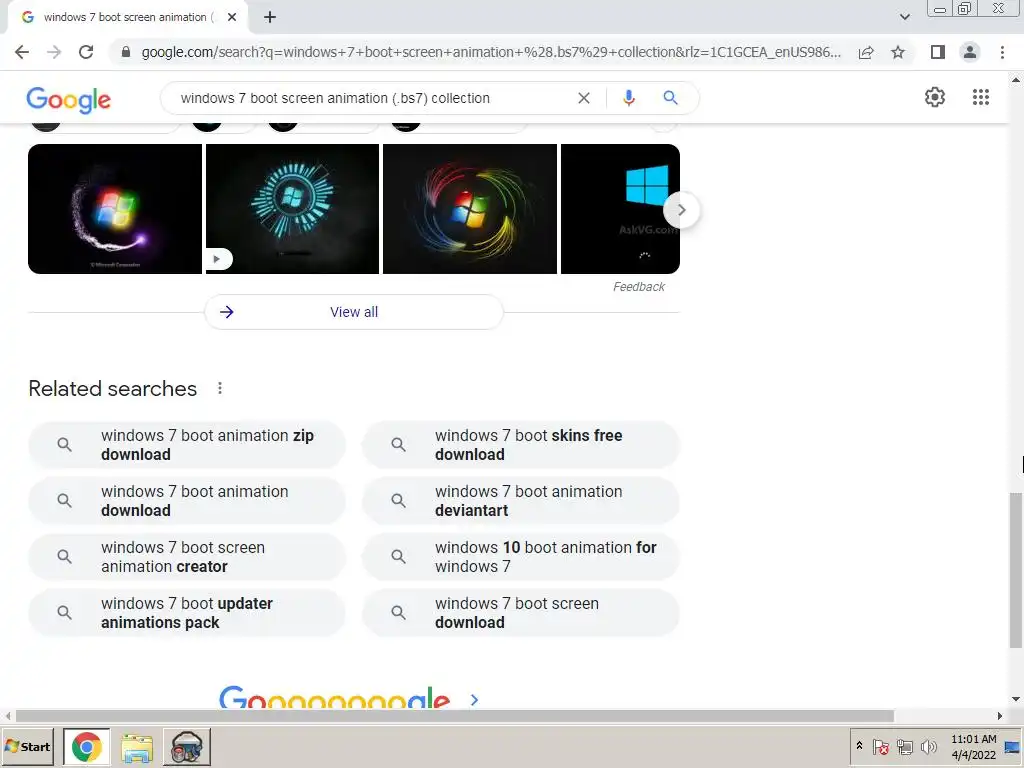Click the show desktop tray icon
This screenshot has width=1024, height=768.
tap(1014, 747)
